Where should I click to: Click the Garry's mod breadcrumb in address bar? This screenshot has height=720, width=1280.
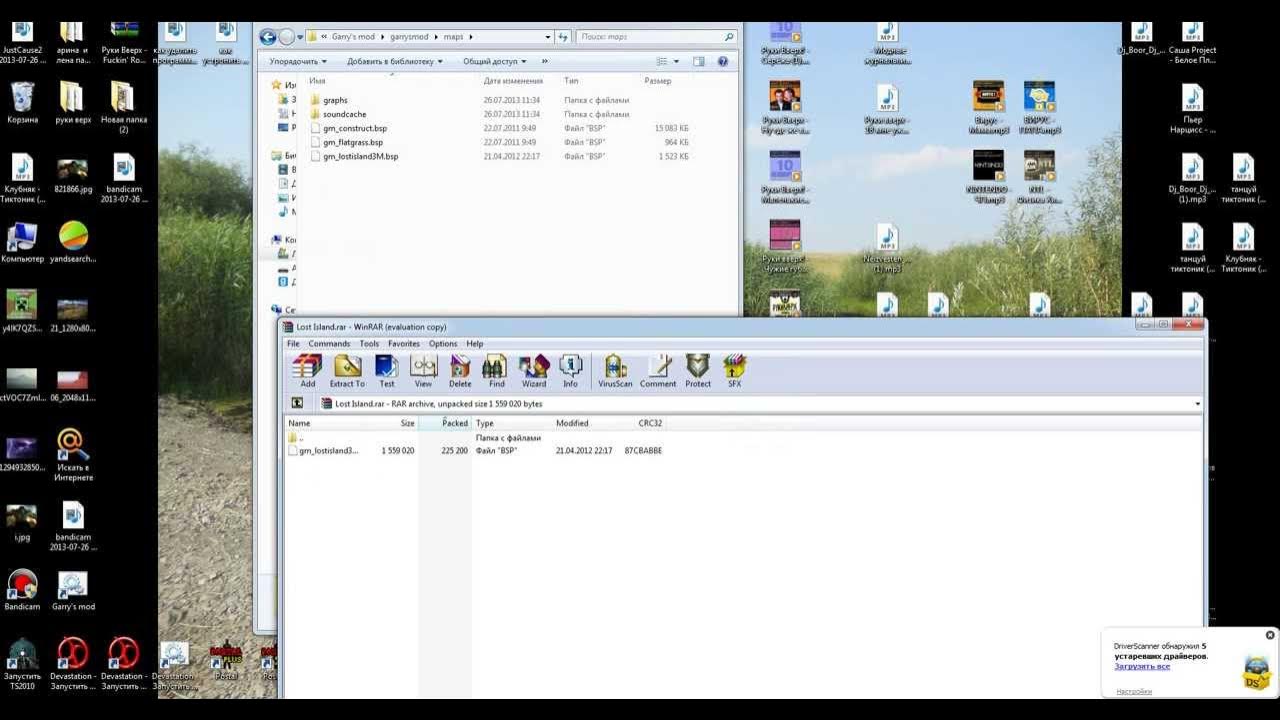353,37
